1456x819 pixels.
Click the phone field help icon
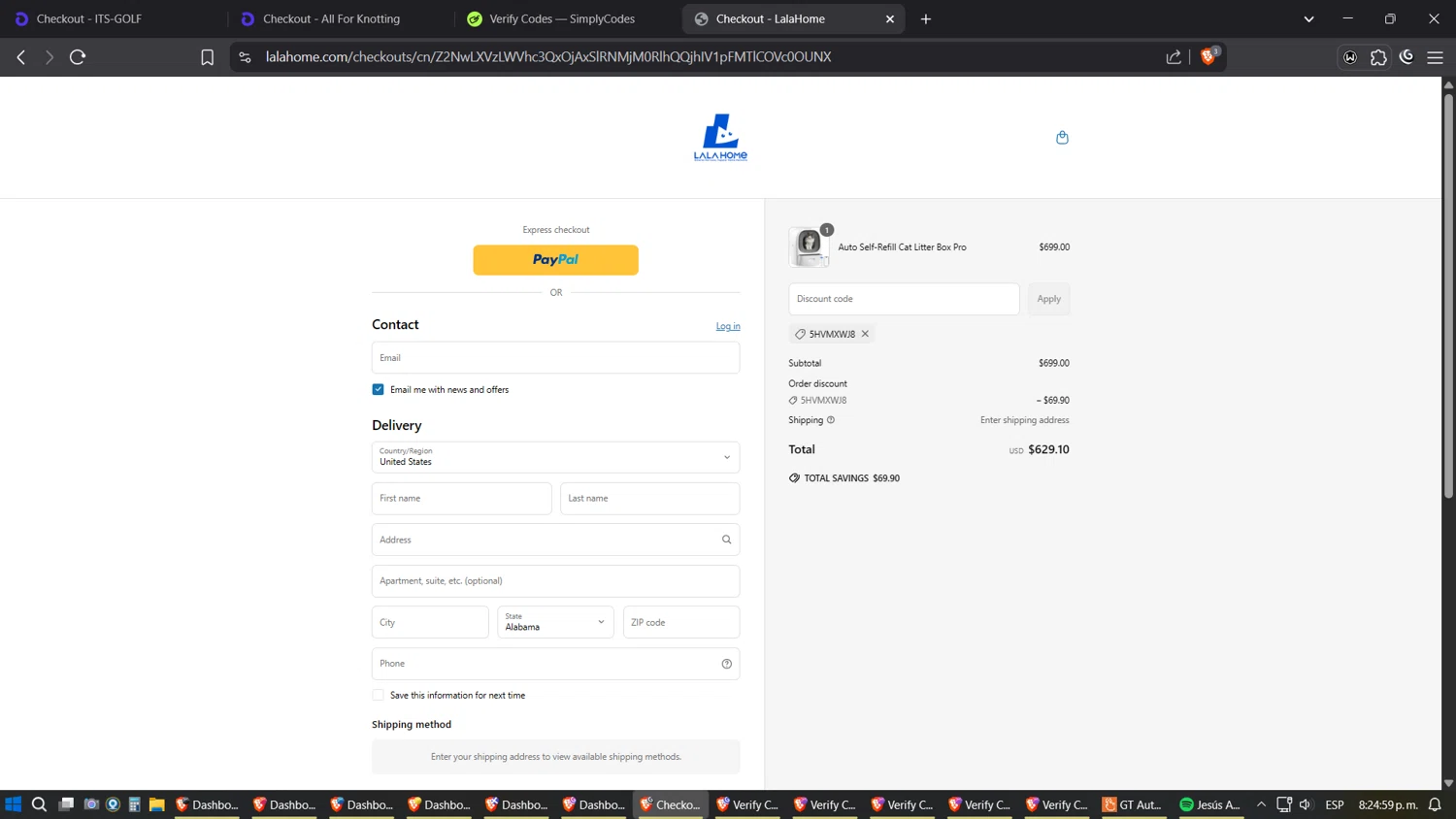point(726,664)
